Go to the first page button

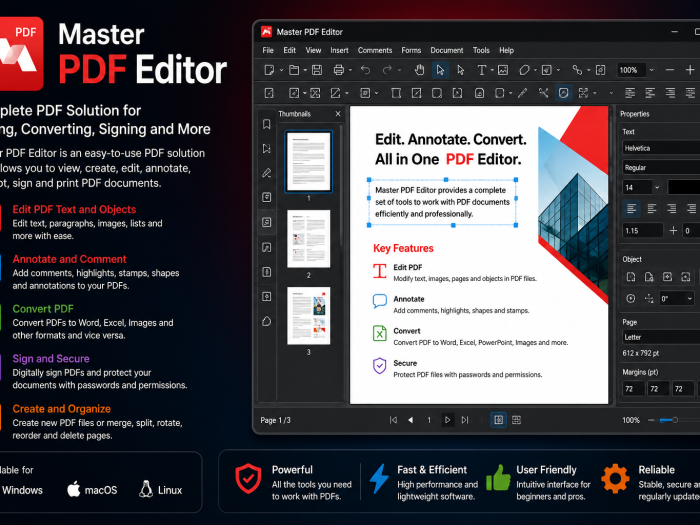[393, 420]
